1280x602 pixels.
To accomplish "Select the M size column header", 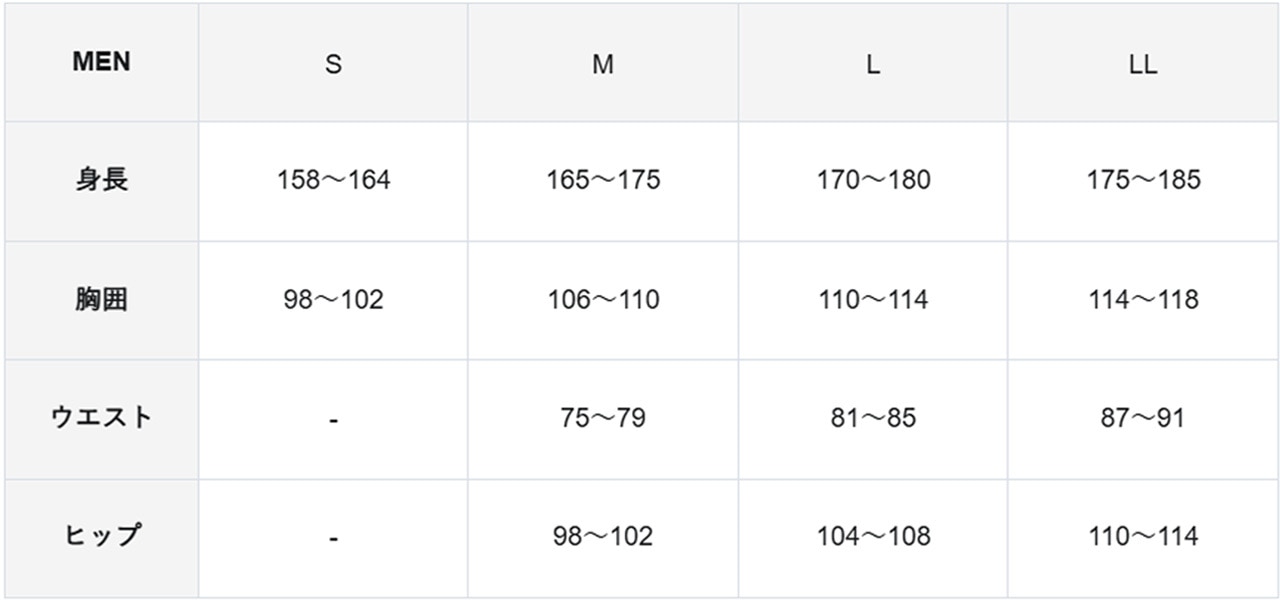I will 603,65.
